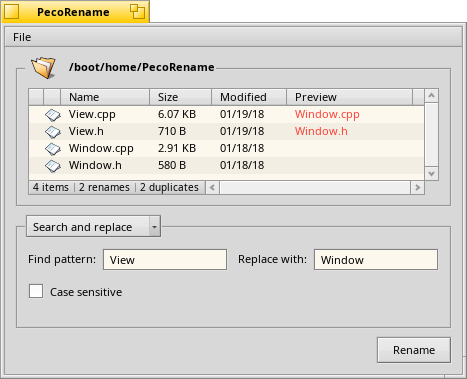The width and height of the screenshot is (467, 379).
Task: Select the Window.h file name
Action: pyautogui.click(x=95, y=165)
